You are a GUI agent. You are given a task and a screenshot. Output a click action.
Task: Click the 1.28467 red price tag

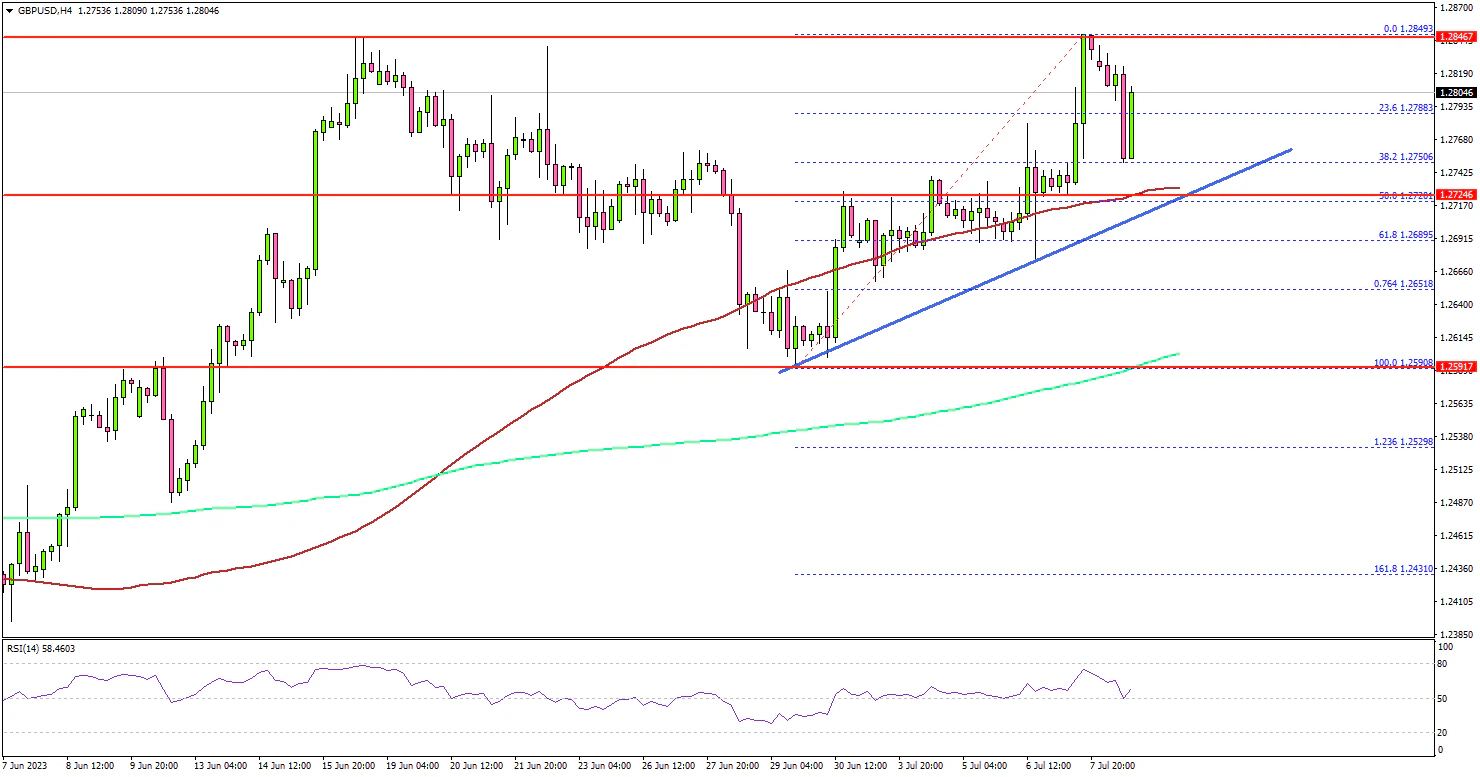click(x=1455, y=37)
